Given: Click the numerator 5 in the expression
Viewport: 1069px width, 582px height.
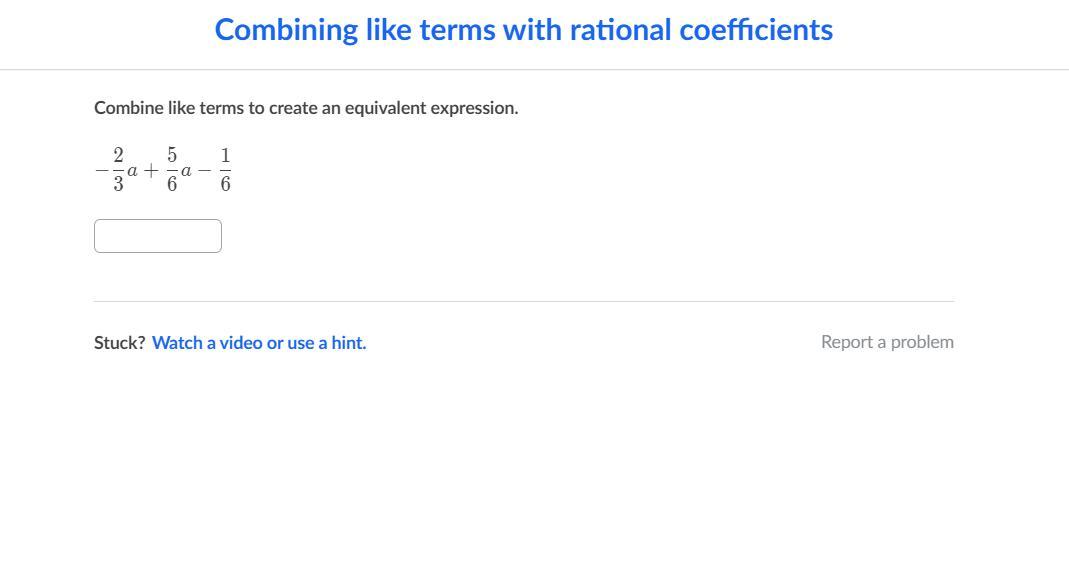Looking at the screenshot, I should (172, 156).
